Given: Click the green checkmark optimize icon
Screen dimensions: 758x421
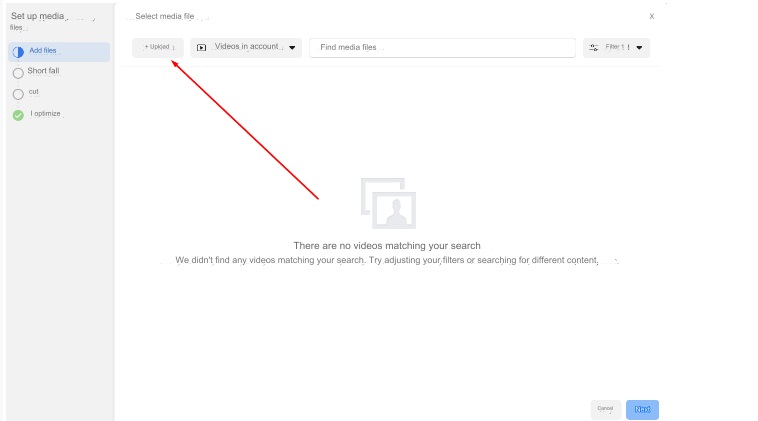Looking at the screenshot, I should pos(17,115).
